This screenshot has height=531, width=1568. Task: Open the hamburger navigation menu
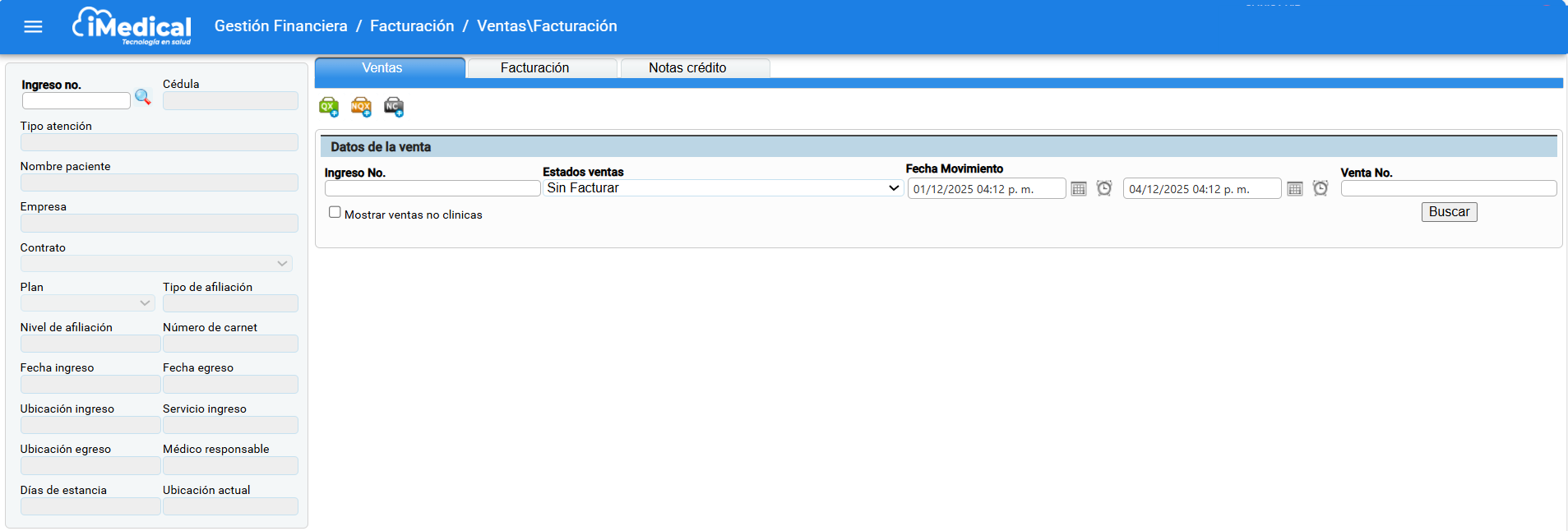tap(33, 26)
